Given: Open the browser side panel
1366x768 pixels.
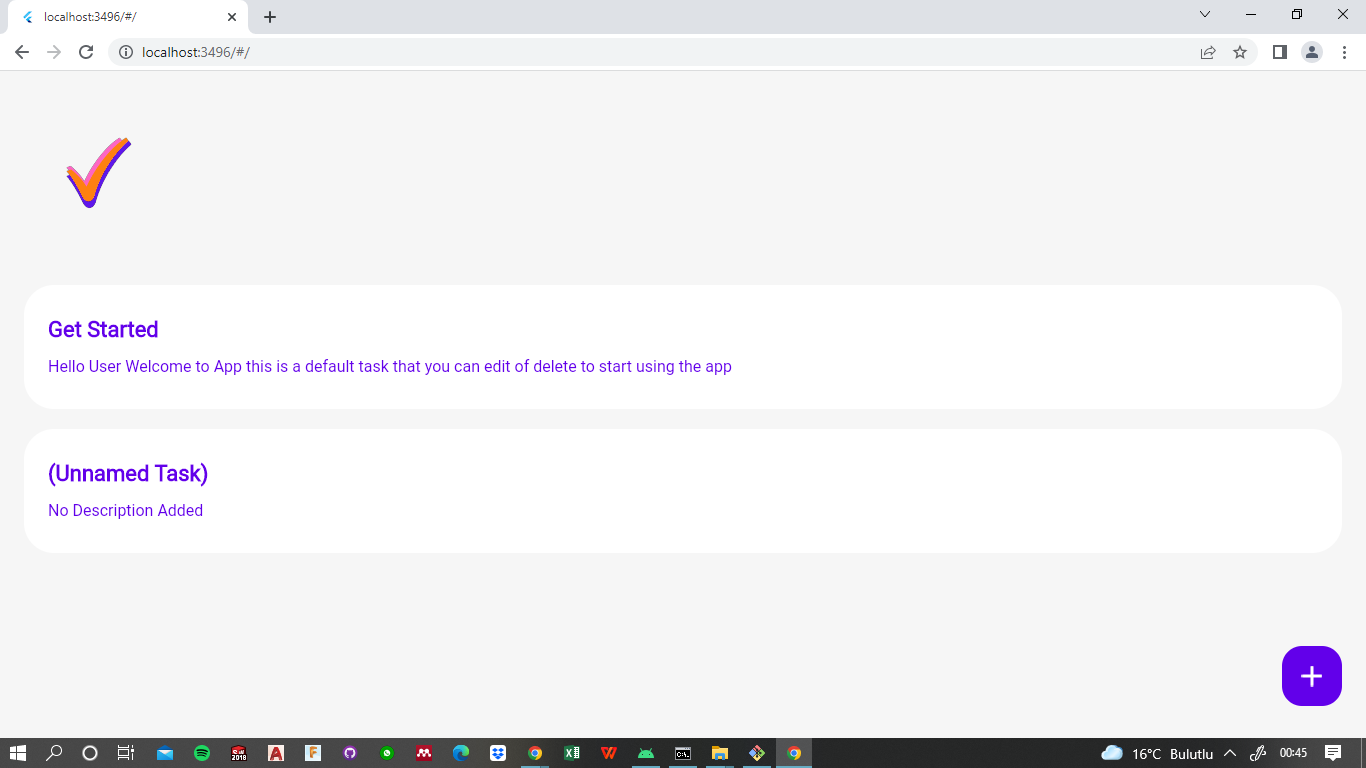Looking at the screenshot, I should 1279,52.
